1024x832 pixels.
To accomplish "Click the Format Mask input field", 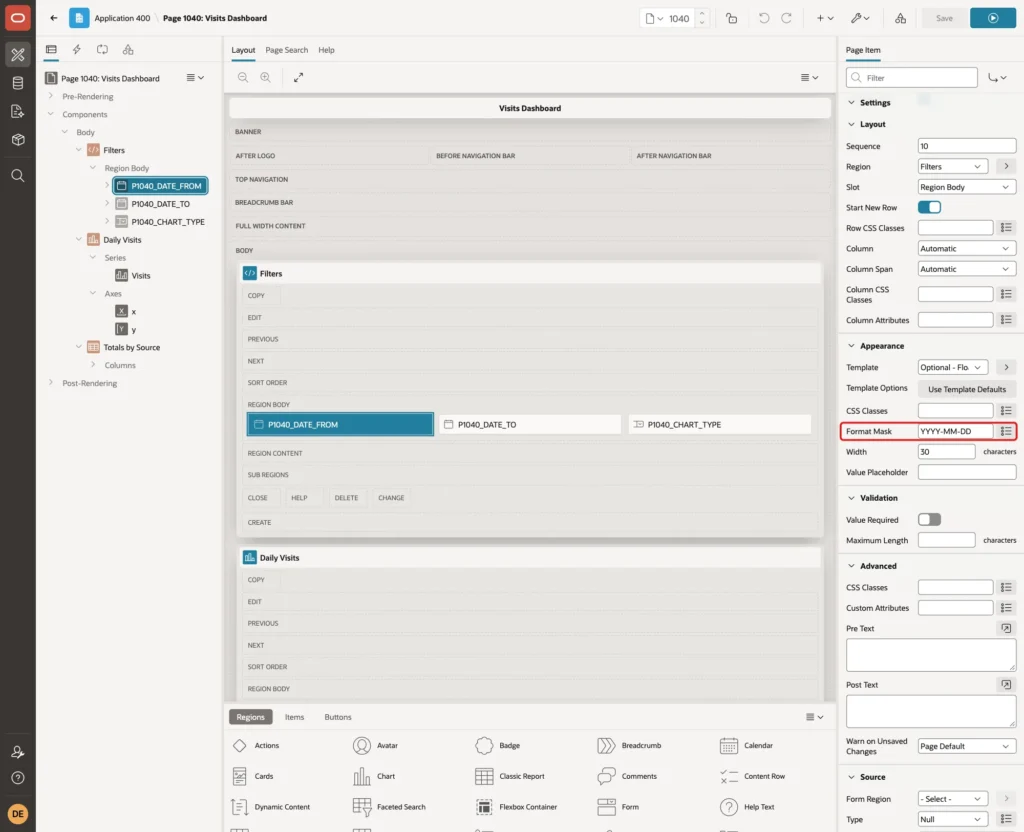I will tap(954, 431).
